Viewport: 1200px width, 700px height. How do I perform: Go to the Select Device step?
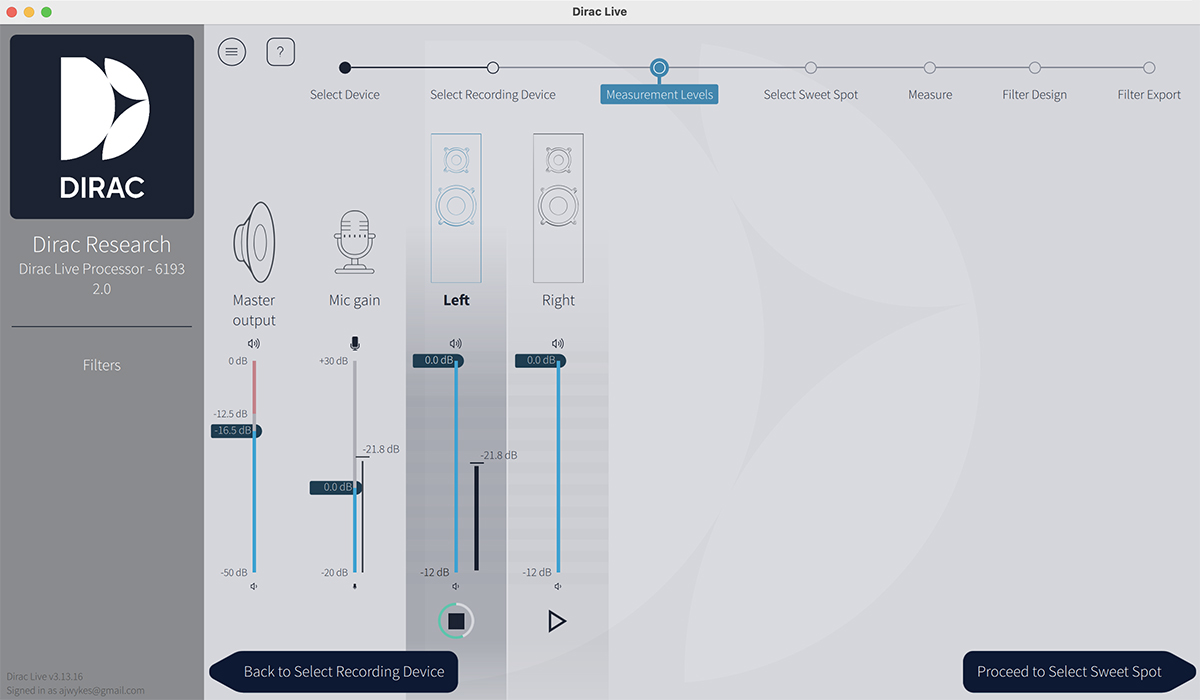(345, 68)
